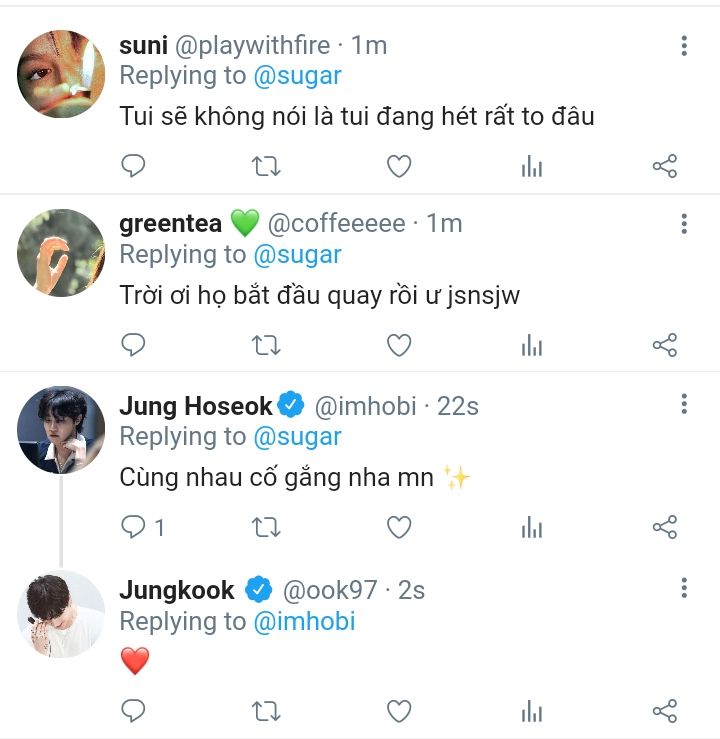
Task: Share Jung Hoseok's tweet
Action: tap(665, 526)
